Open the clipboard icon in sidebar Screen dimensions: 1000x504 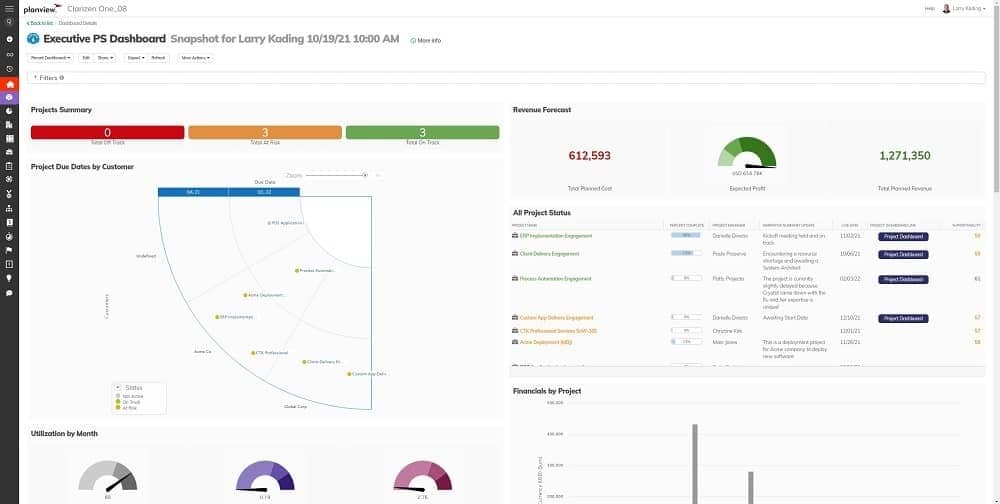click(x=9, y=166)
